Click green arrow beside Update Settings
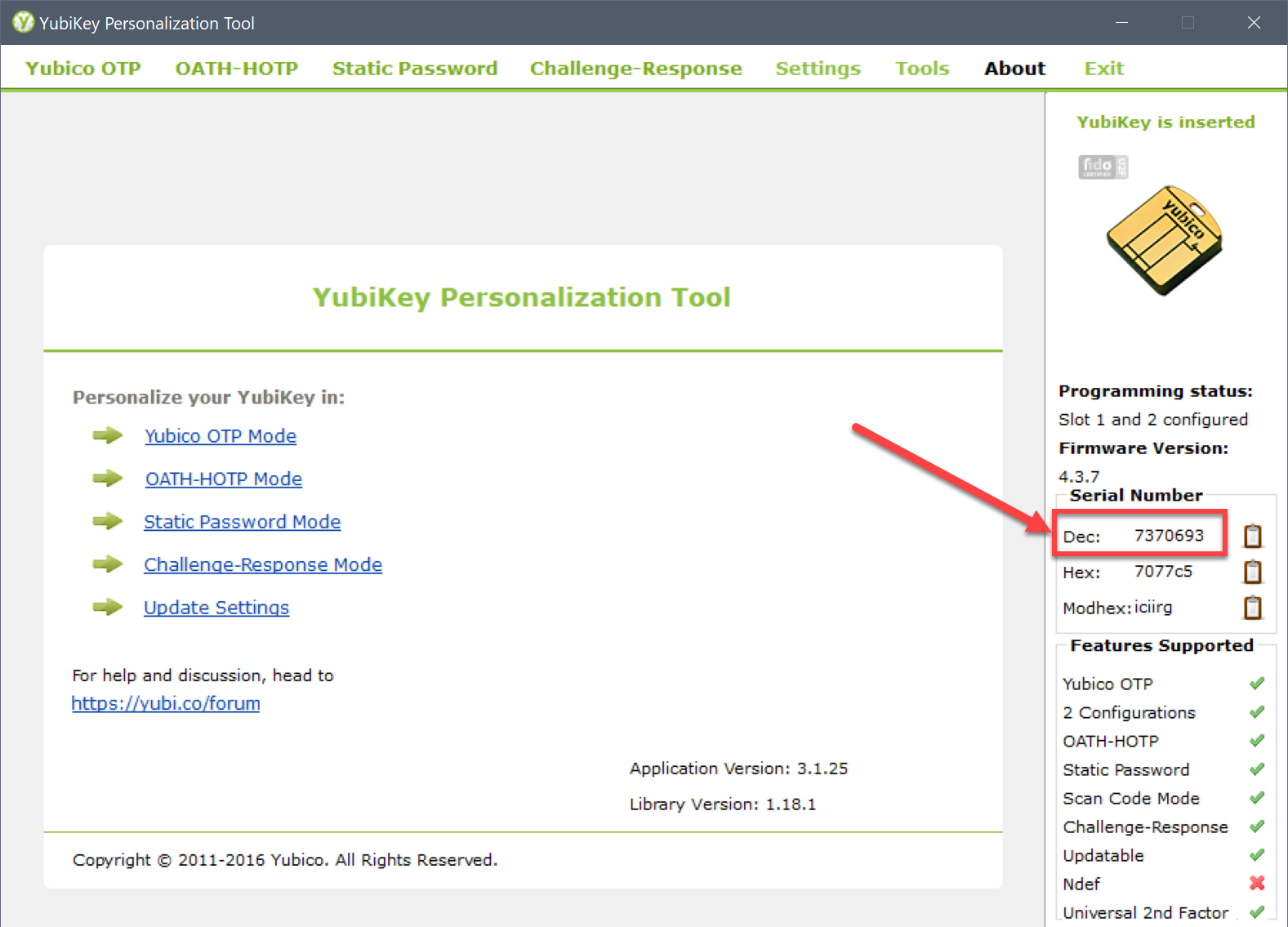Screen dimensions: 1288x927 [x=108, y=608]
